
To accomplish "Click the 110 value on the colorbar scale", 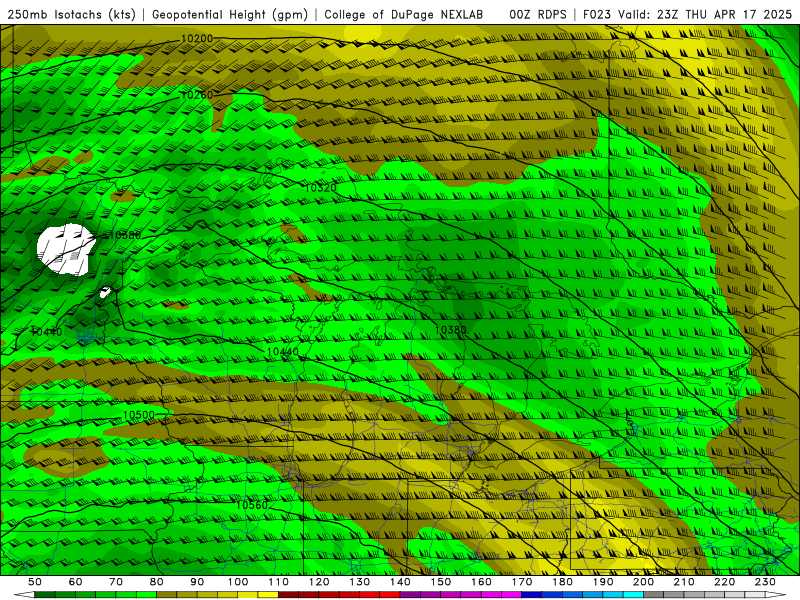I will coord(279,582).
